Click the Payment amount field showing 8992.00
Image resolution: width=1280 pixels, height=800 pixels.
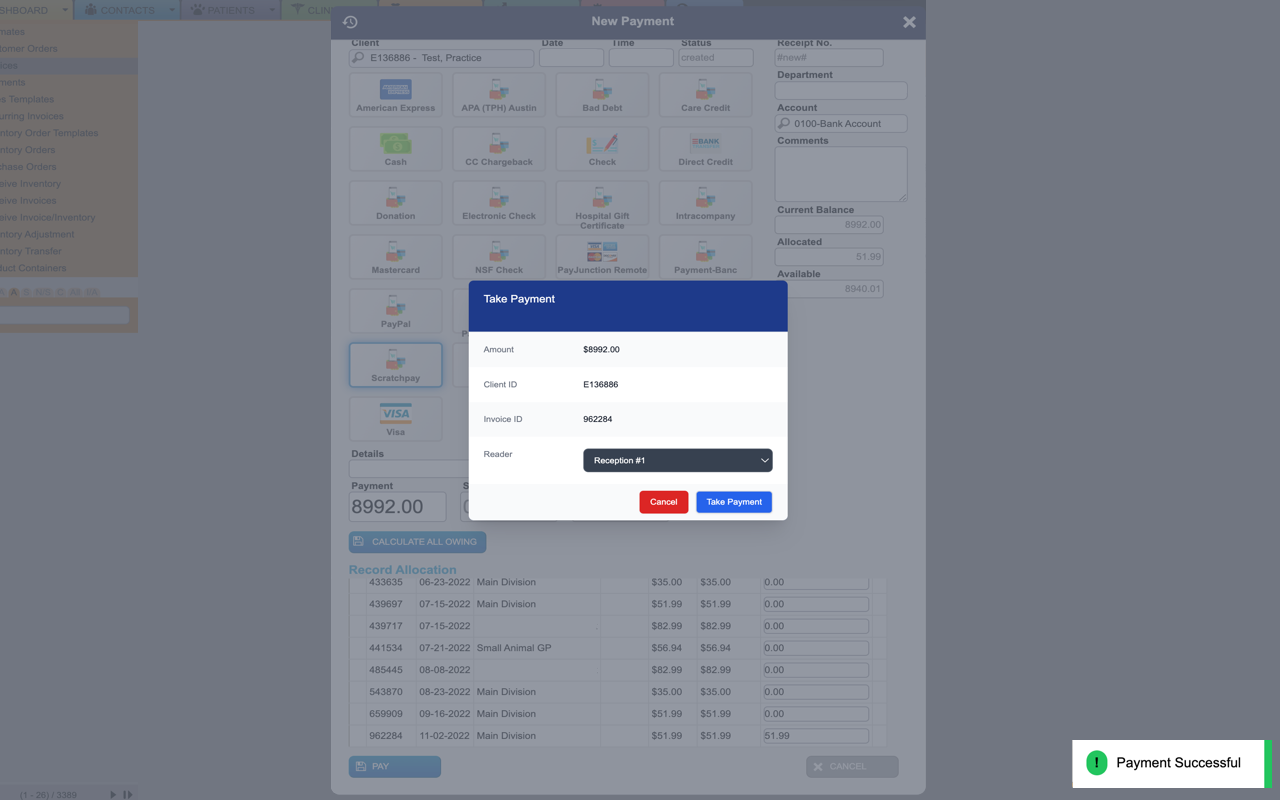tap(398, 507)
